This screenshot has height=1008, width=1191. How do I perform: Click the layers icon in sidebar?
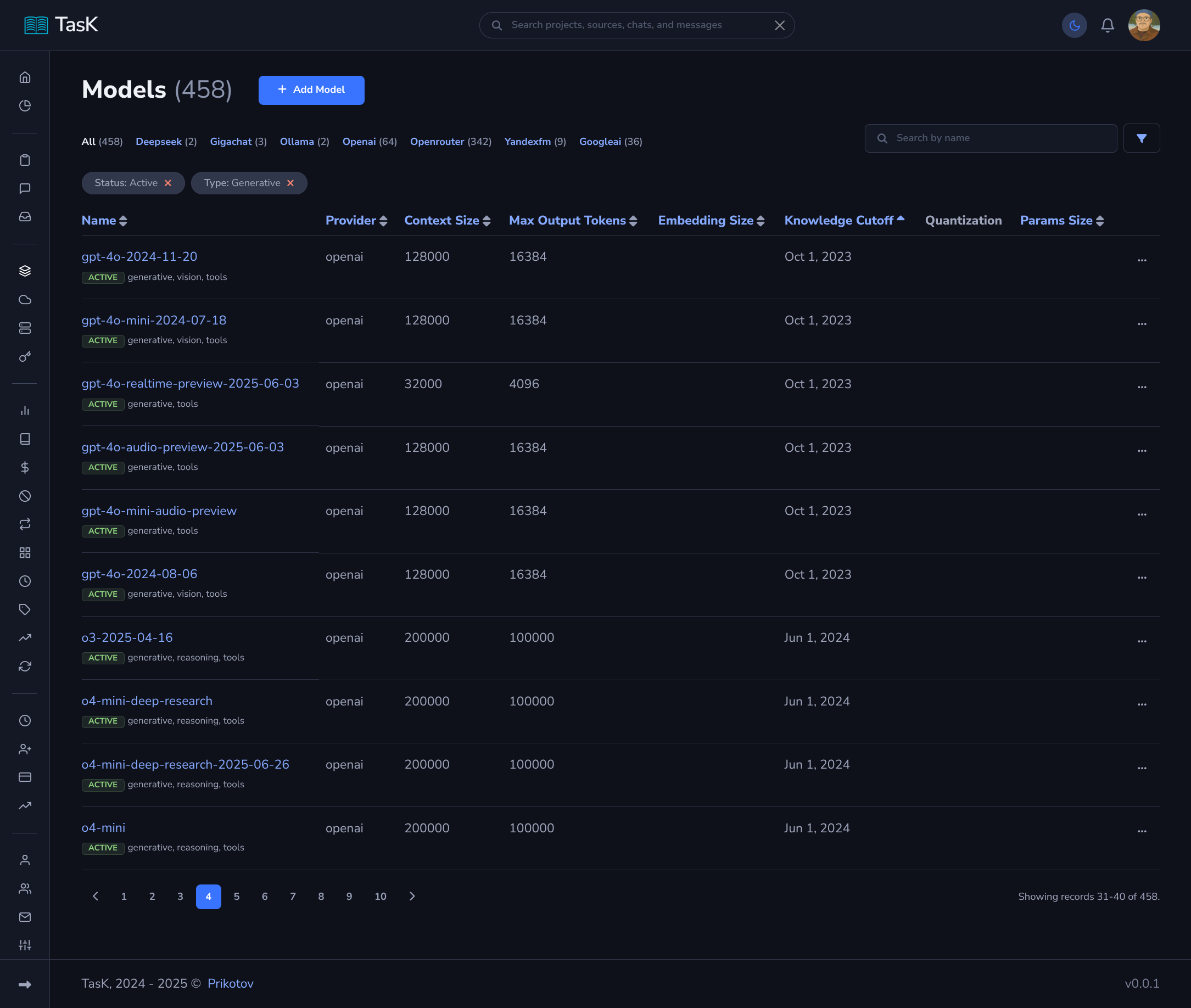(x=25, y=271)
